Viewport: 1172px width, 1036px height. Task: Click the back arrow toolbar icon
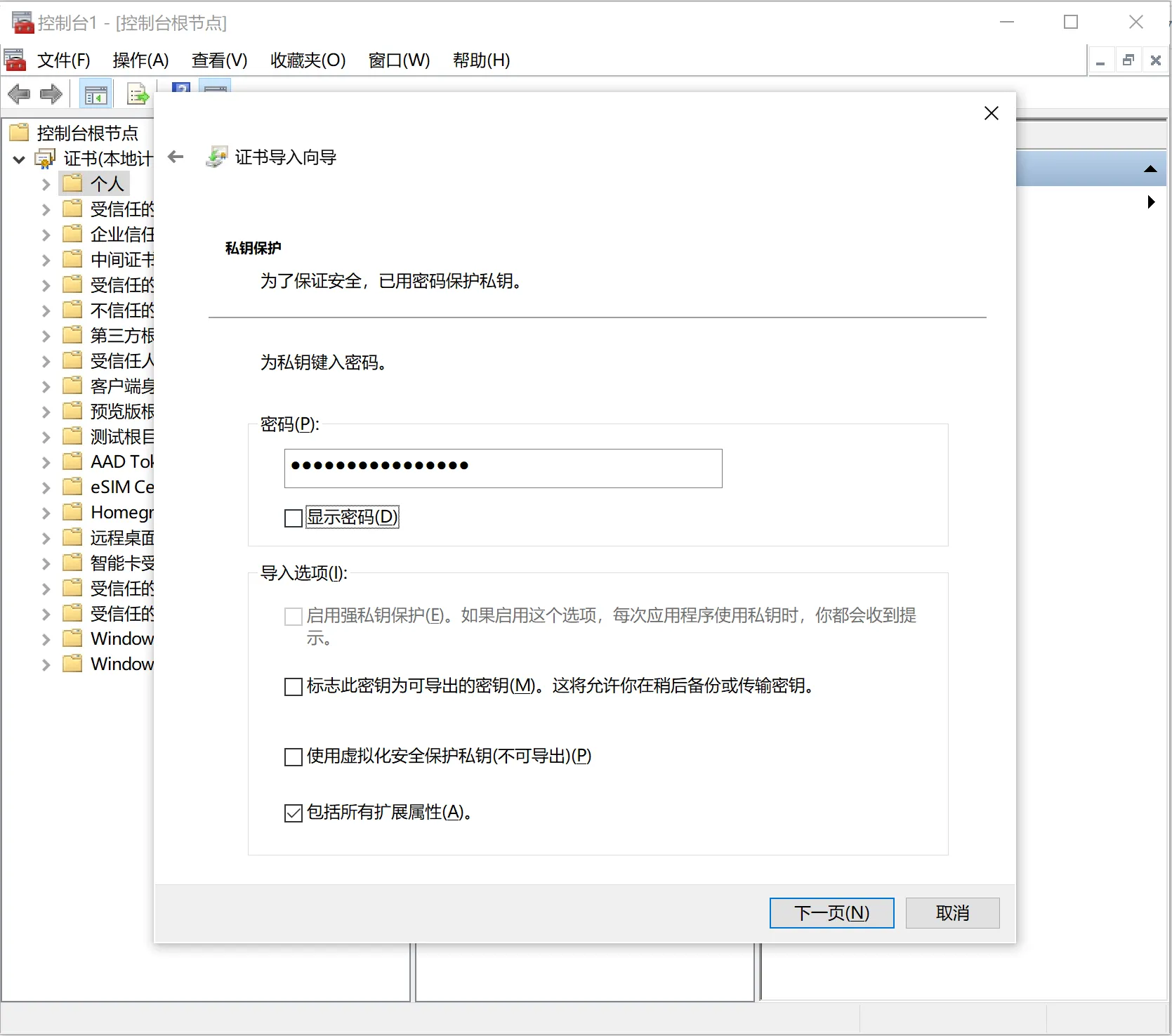(19, 94)
